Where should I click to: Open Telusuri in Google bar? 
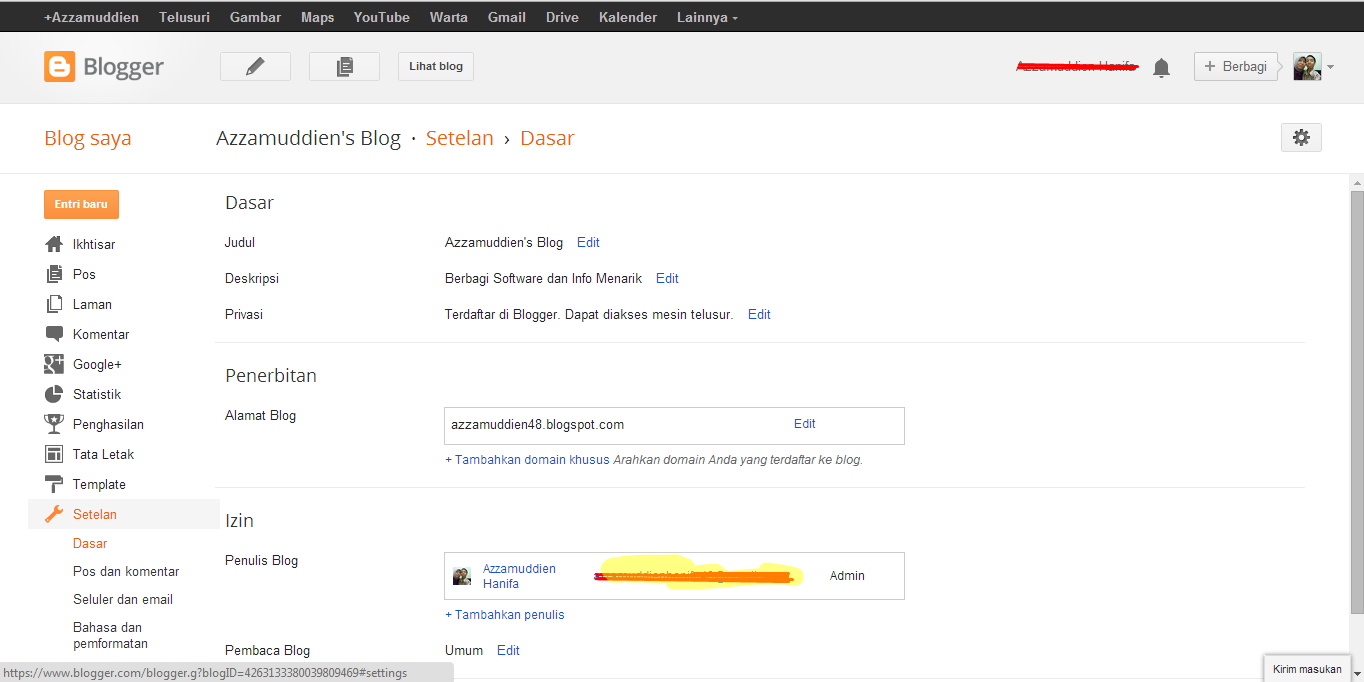click(x=184, y=17)
